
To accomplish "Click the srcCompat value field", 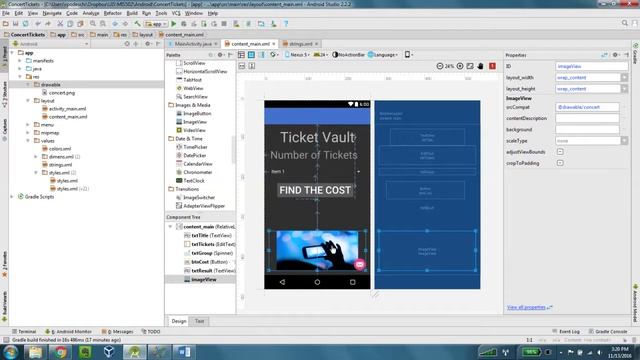I will 587,107.
